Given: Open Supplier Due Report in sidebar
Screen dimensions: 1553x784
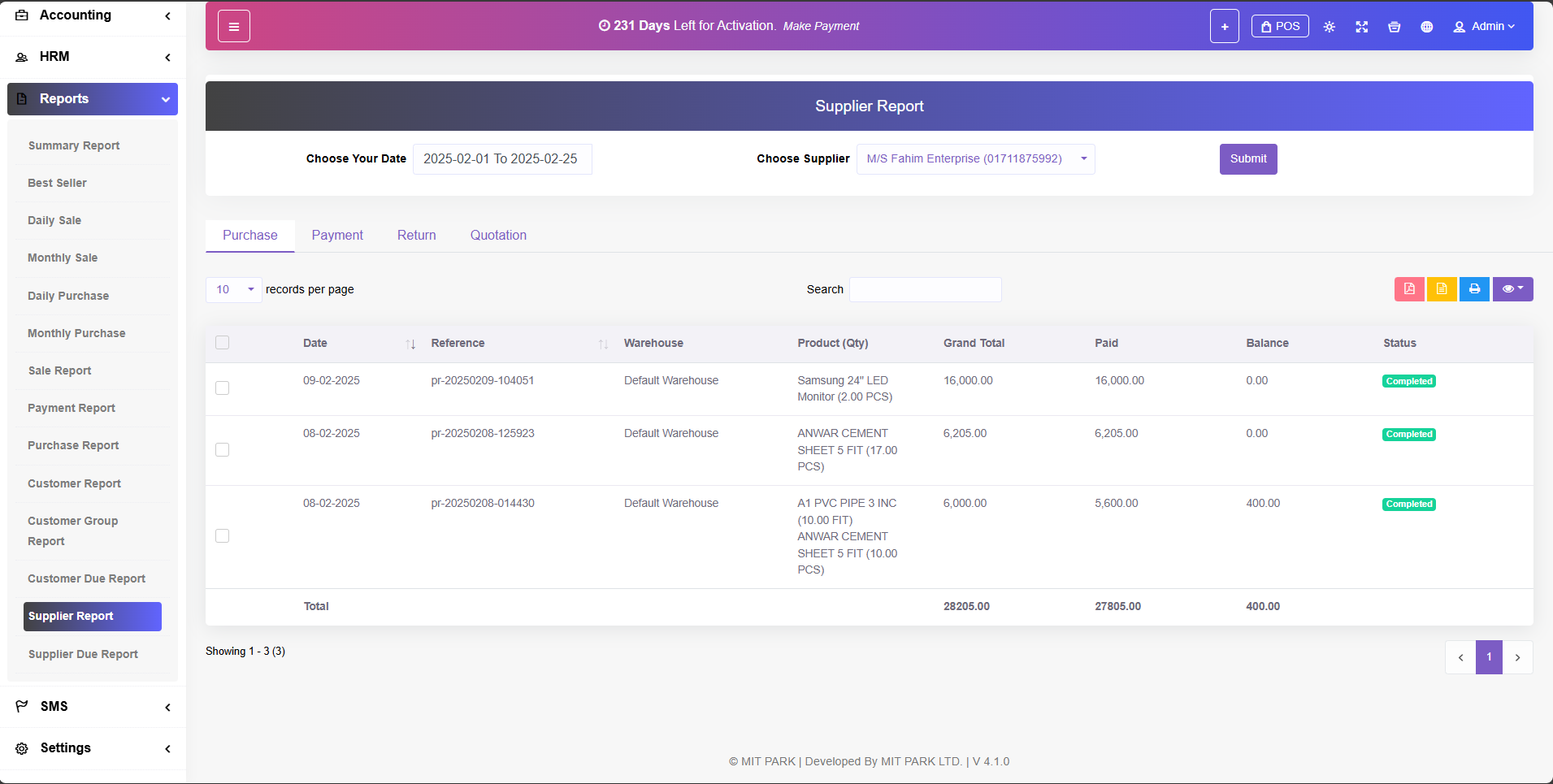Looking at the screenshot, I should 83,654.
